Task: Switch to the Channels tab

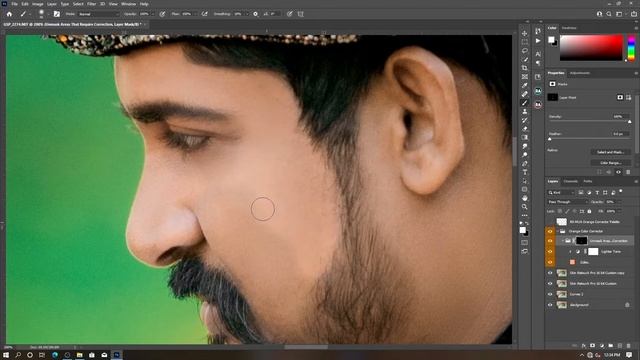Action: [x=571, y=181]
